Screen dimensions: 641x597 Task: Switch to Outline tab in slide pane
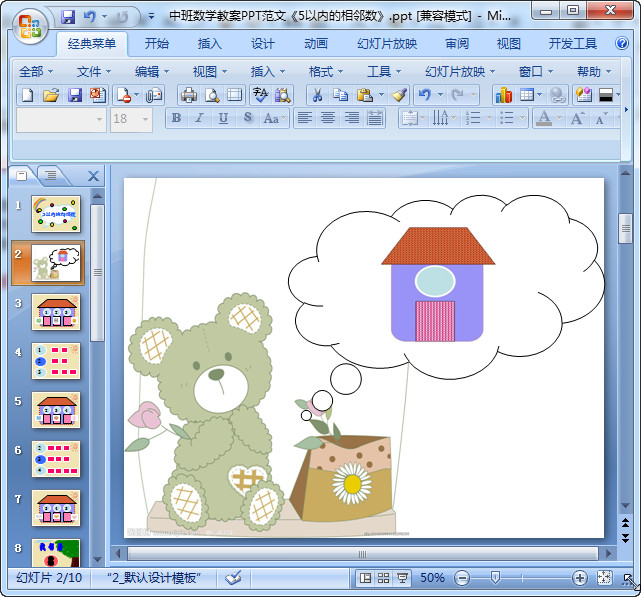[51, 175]
